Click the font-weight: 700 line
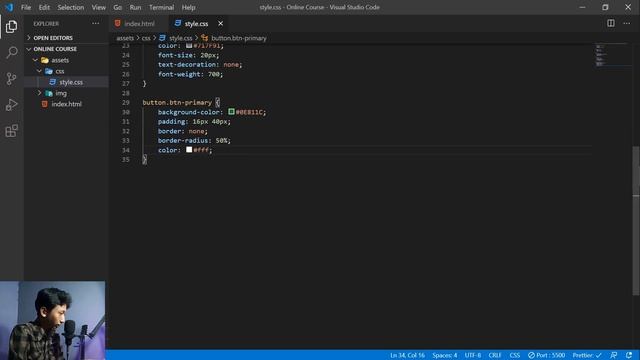Image resolution: width=640 pixels, height=360 pixels. [190, 74]
